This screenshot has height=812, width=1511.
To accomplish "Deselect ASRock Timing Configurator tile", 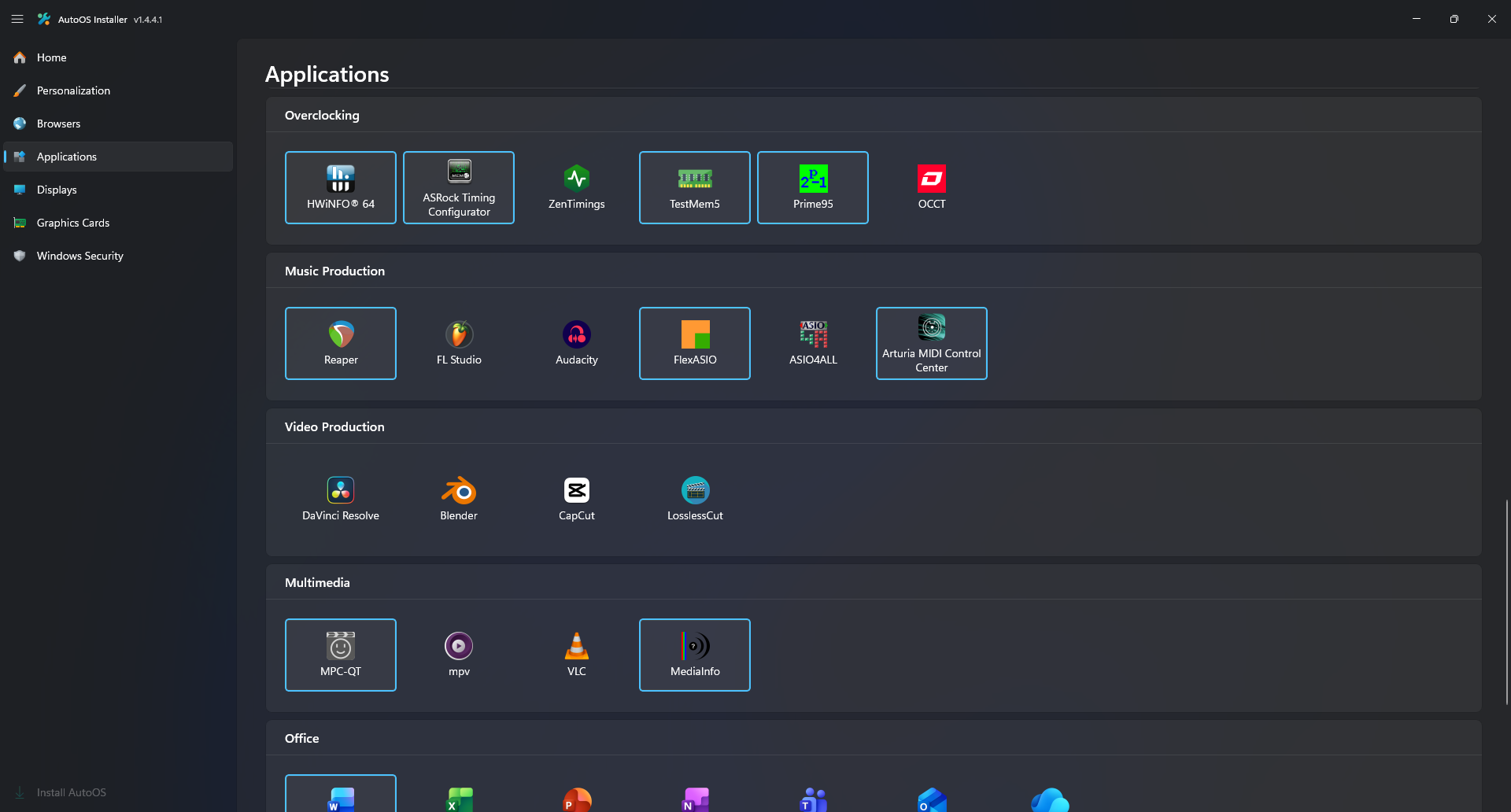I will [x=459, y=187].
